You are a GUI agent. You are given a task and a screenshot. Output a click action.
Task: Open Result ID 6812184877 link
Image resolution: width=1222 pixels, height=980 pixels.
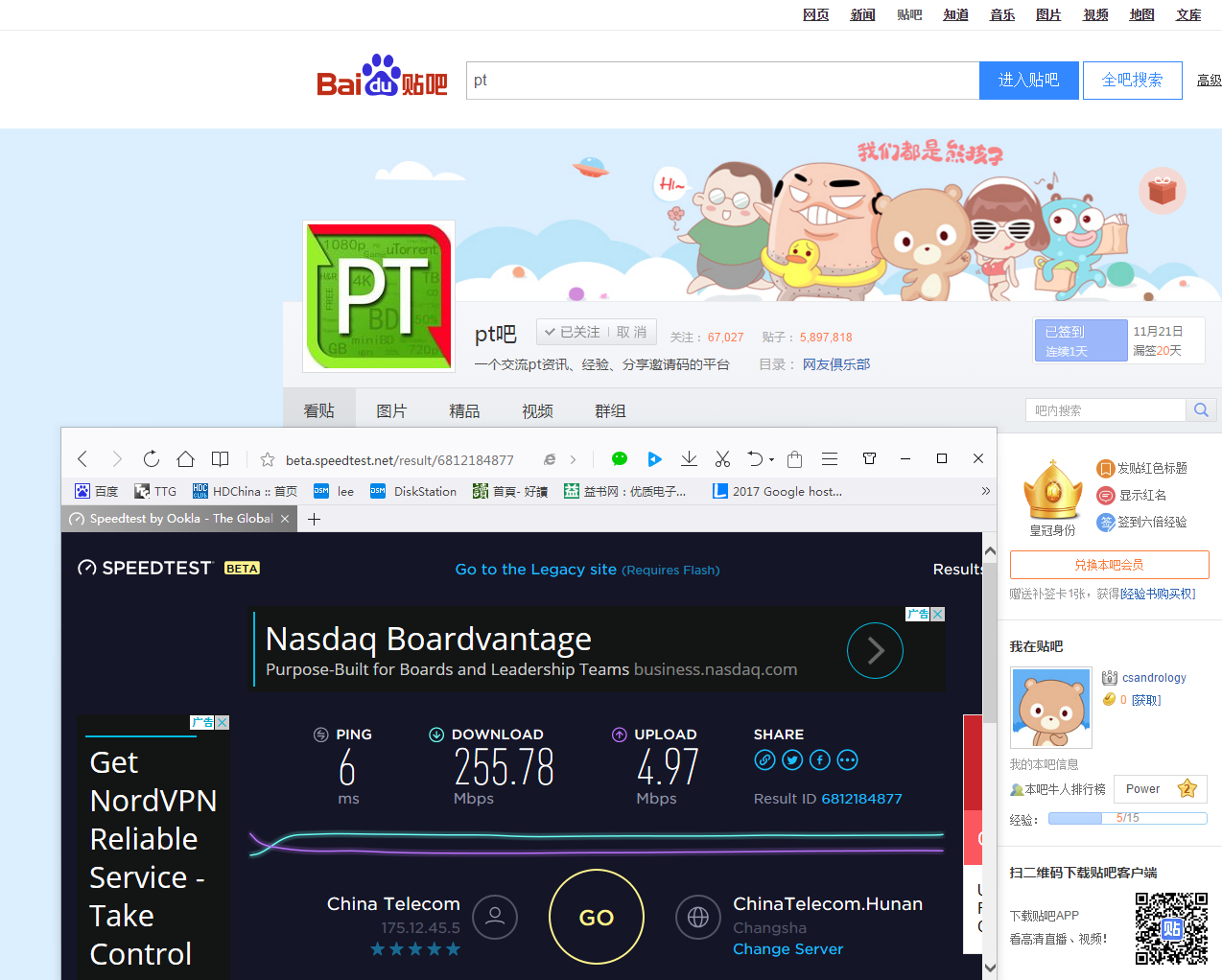pyautogui.click(x=861, y=798)
